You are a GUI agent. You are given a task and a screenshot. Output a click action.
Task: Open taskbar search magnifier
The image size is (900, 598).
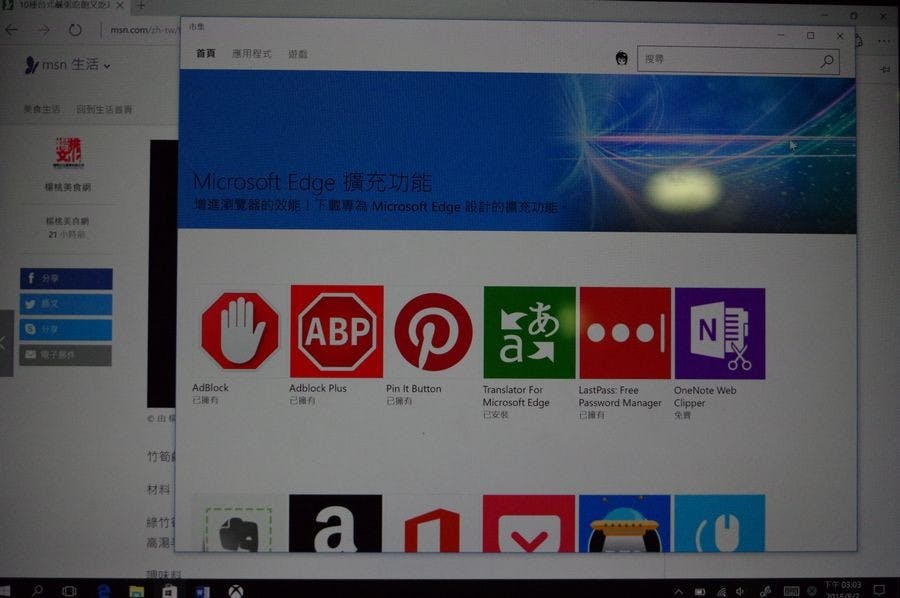pos(37,591)
